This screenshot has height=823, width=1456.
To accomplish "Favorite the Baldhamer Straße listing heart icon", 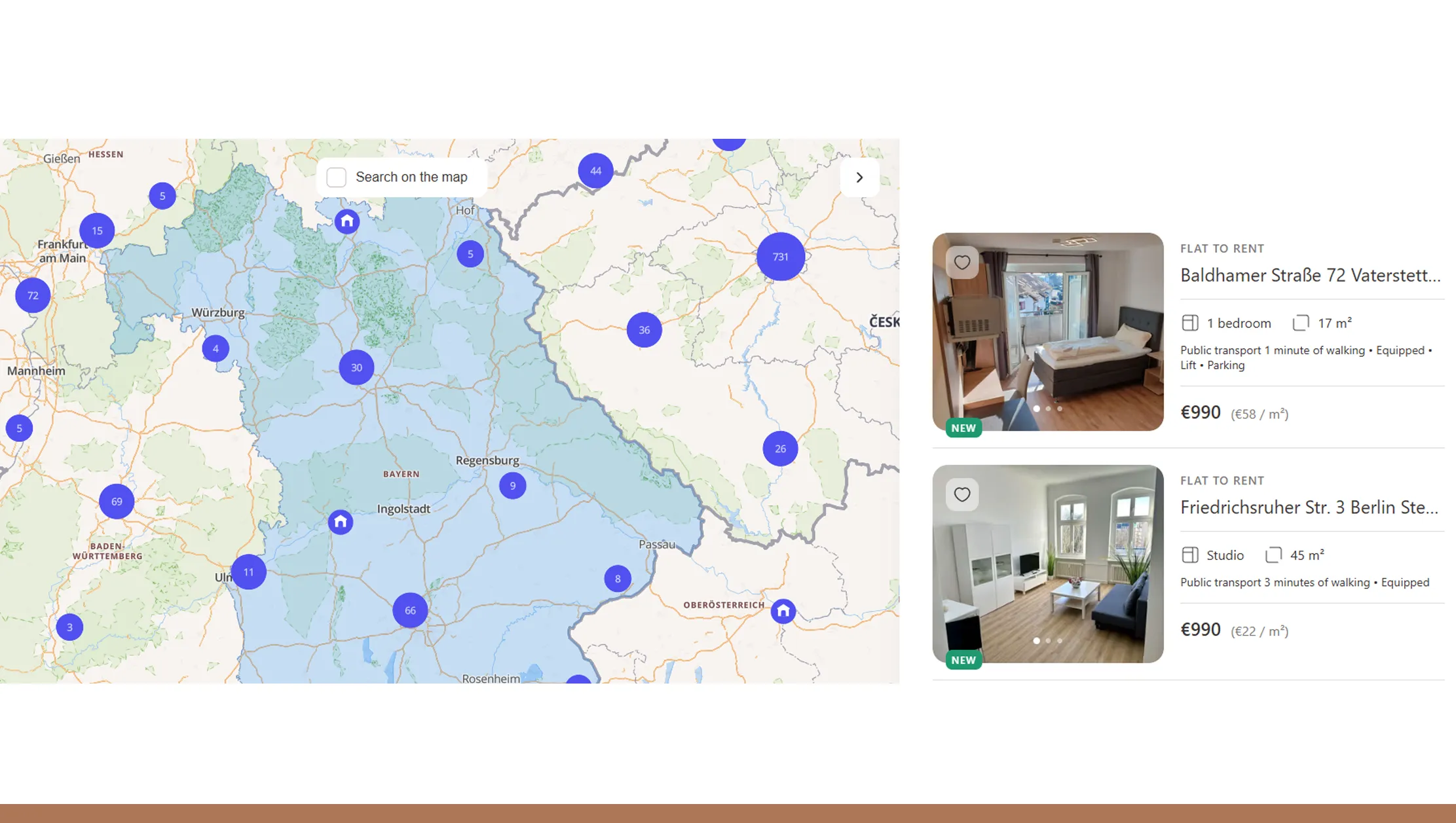I will (x=961, y=263).
